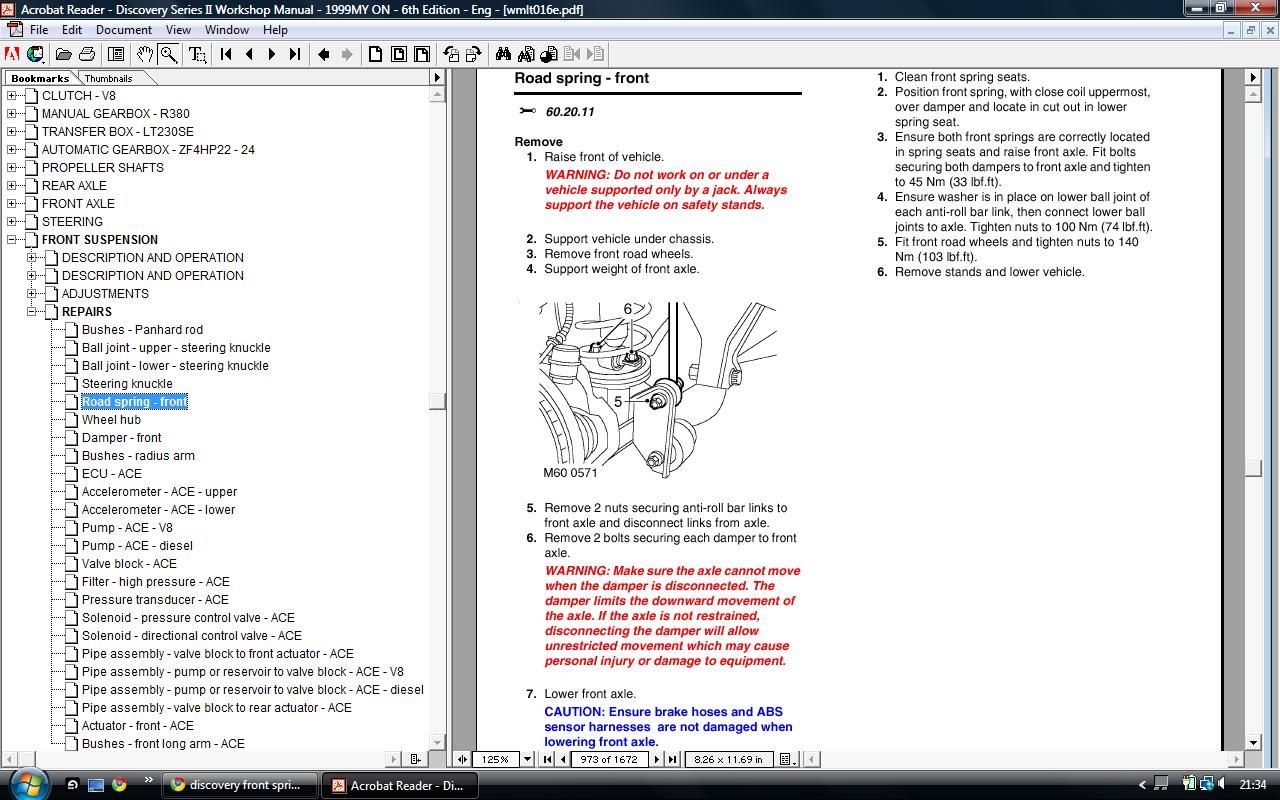Open the Edit menu
The height and width of the screenshot is (800, 1280).
72,30
